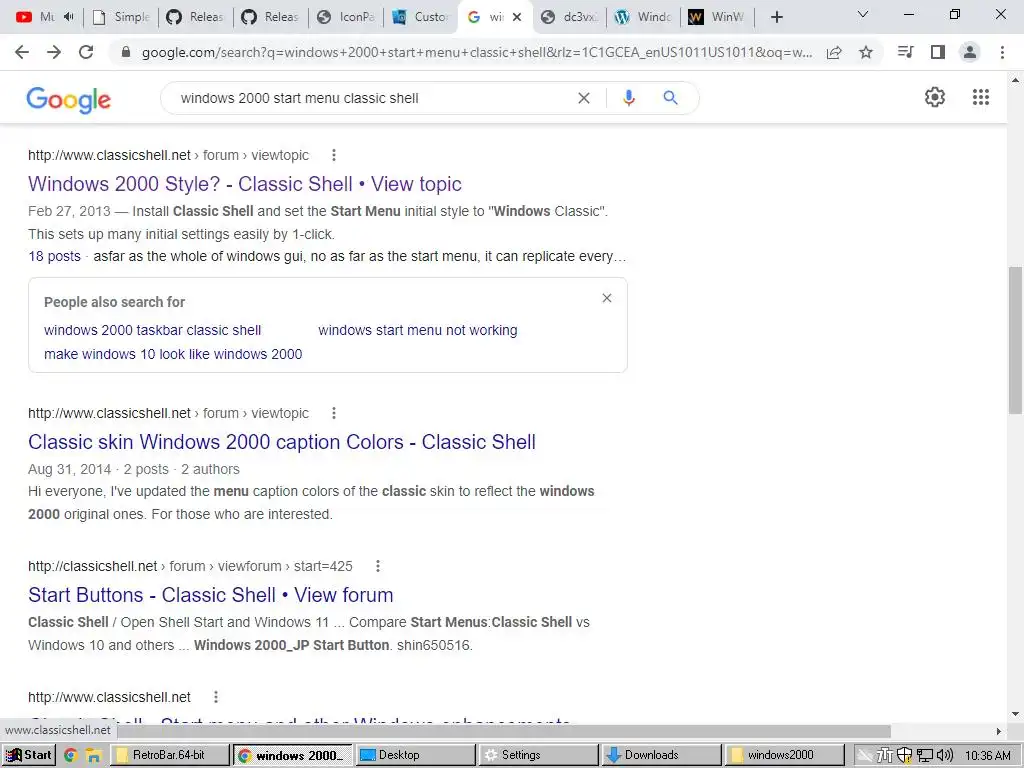1024x768 pixels.
Task: Go to Google home via logo
Action: [69, 99]
